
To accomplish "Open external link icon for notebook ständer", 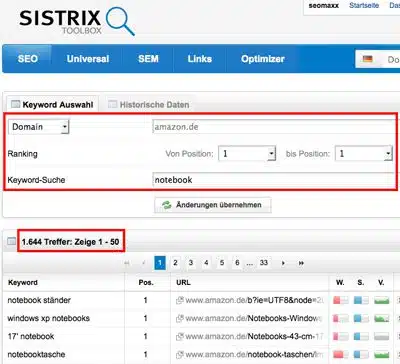I will click(x=180, y=300).
